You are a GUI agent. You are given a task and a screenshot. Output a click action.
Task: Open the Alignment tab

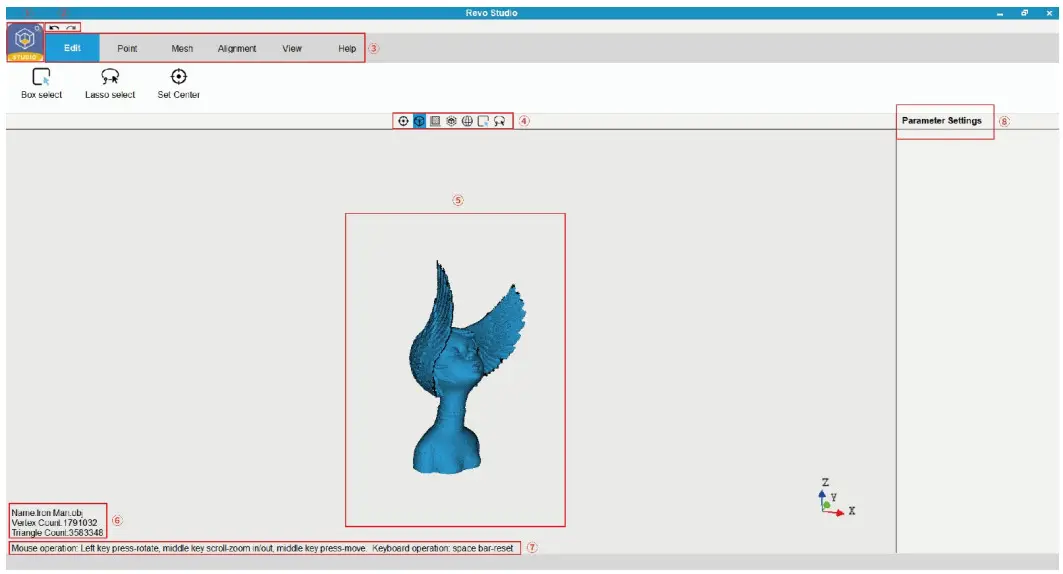pos(237,48)
